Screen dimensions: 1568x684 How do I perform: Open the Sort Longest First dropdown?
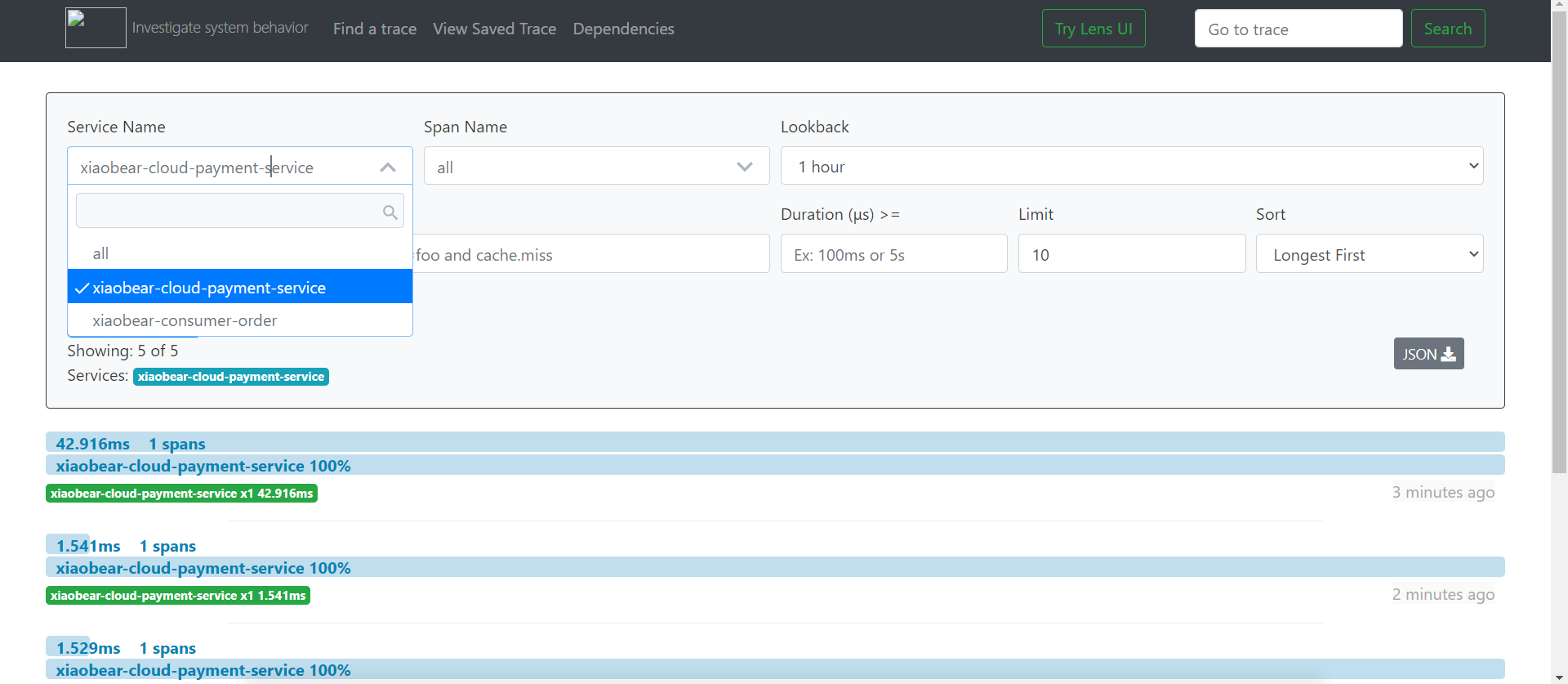(1370, 254)
